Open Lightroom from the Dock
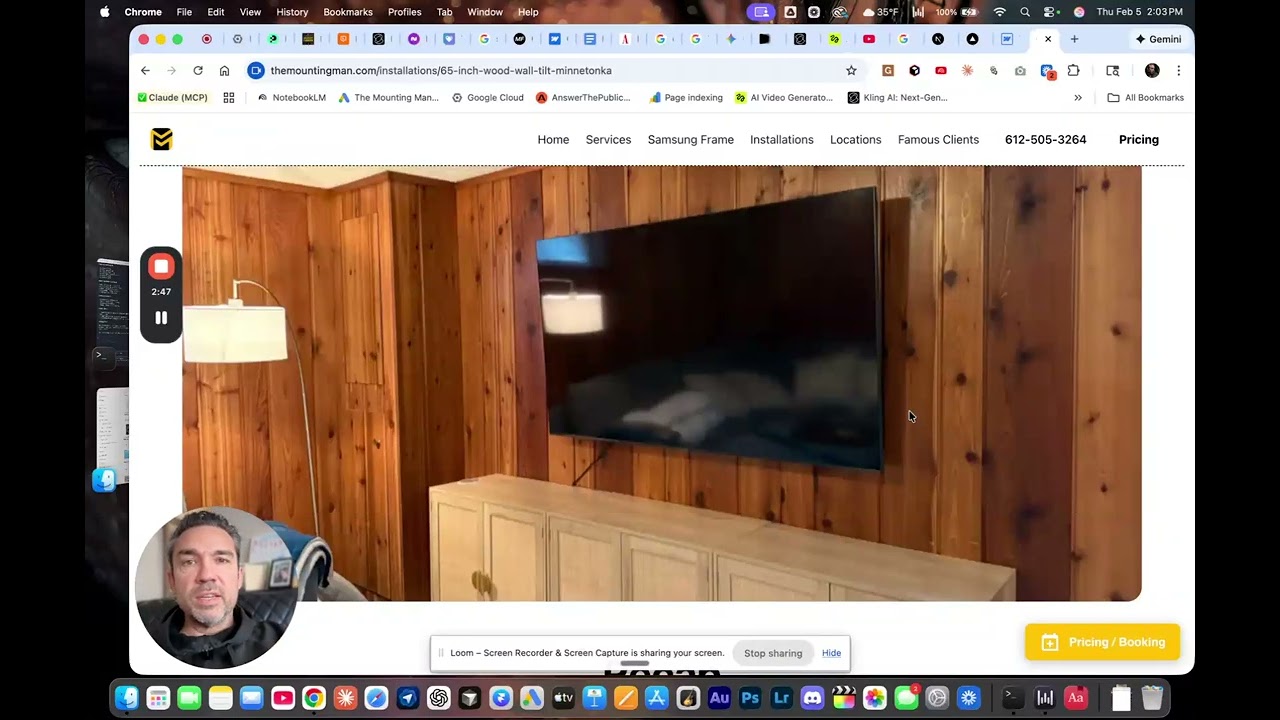This screenshot has width=1280, height=720. pyautogui.click(x=781, y=698)
